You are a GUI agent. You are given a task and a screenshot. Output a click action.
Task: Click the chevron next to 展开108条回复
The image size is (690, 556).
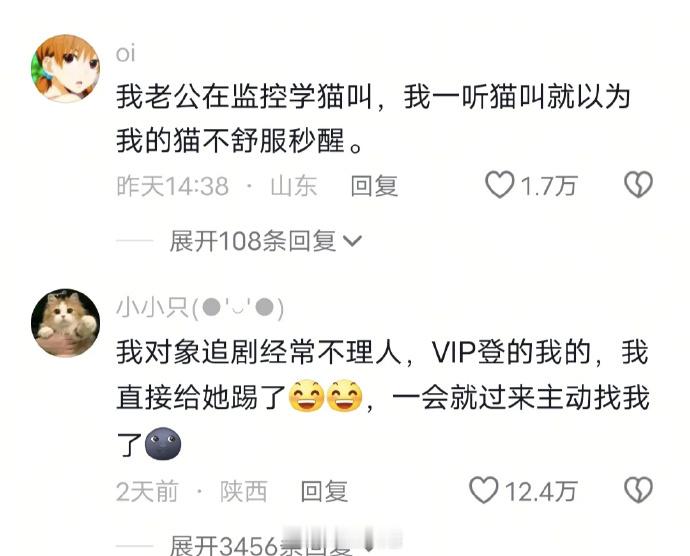tap(352, 241)
